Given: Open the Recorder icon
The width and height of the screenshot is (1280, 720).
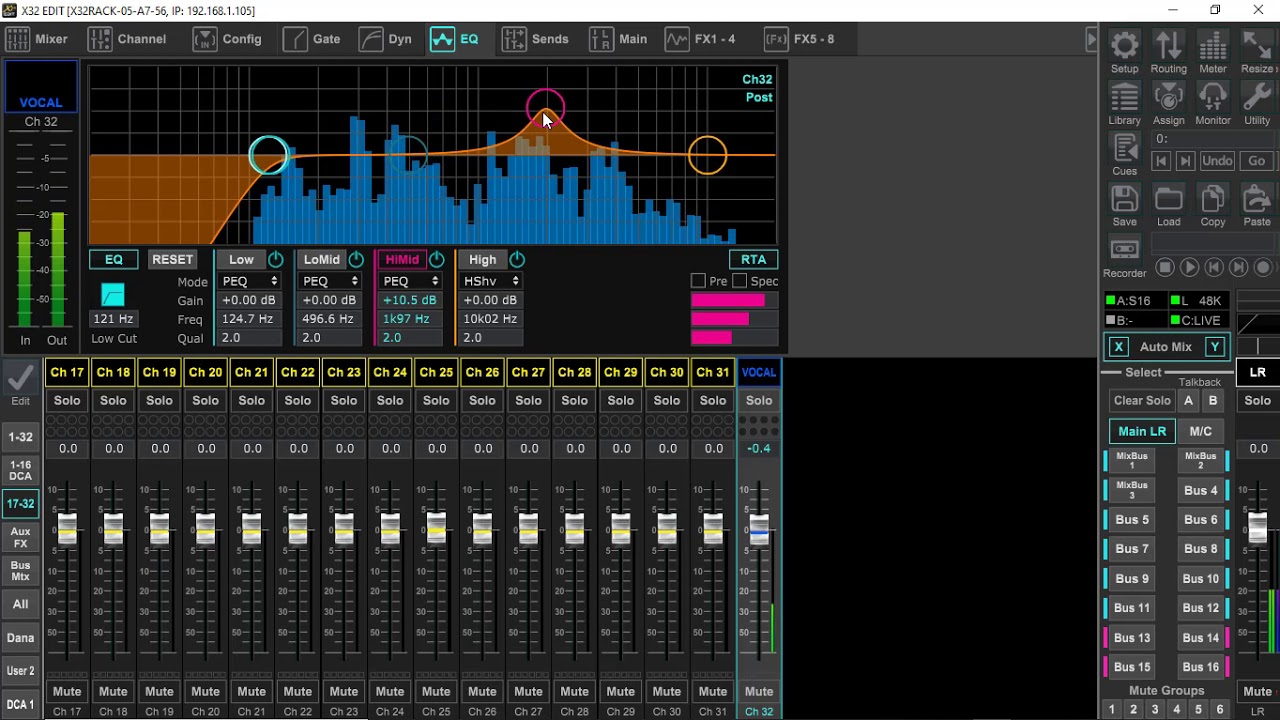Looking at the screenshot, I should click(1124, 250).
